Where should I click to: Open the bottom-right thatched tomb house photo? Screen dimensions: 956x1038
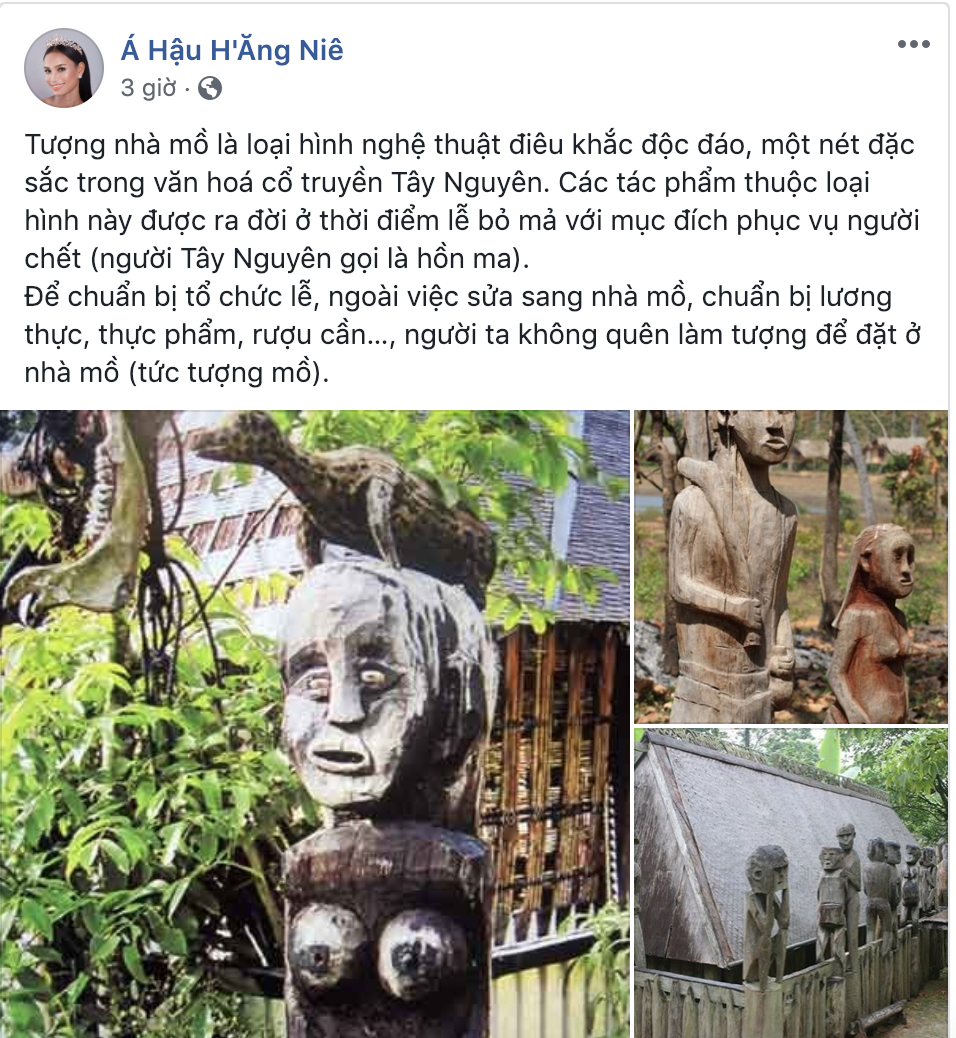(791, 883)
